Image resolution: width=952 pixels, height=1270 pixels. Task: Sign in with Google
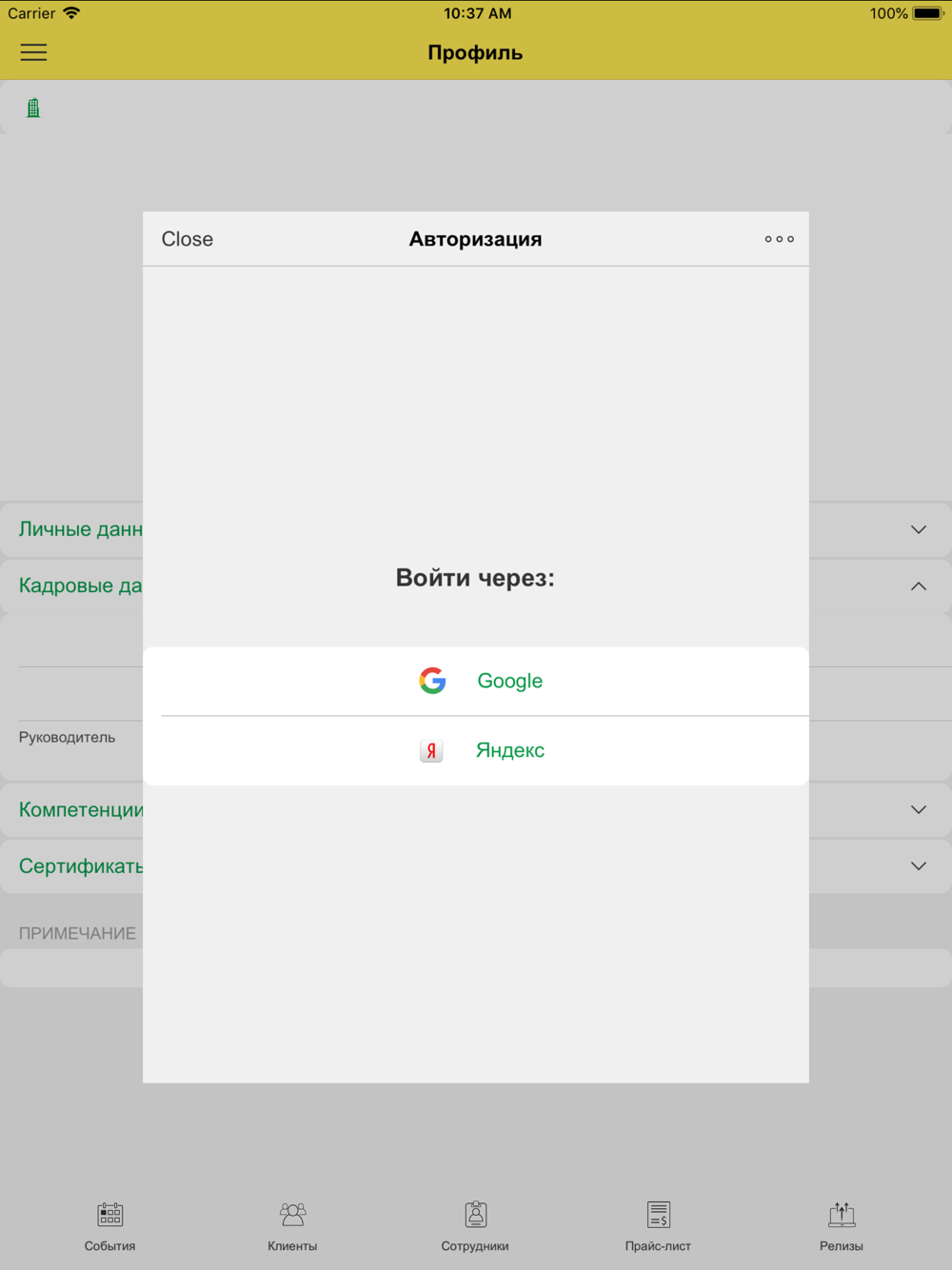click(476, 681)
